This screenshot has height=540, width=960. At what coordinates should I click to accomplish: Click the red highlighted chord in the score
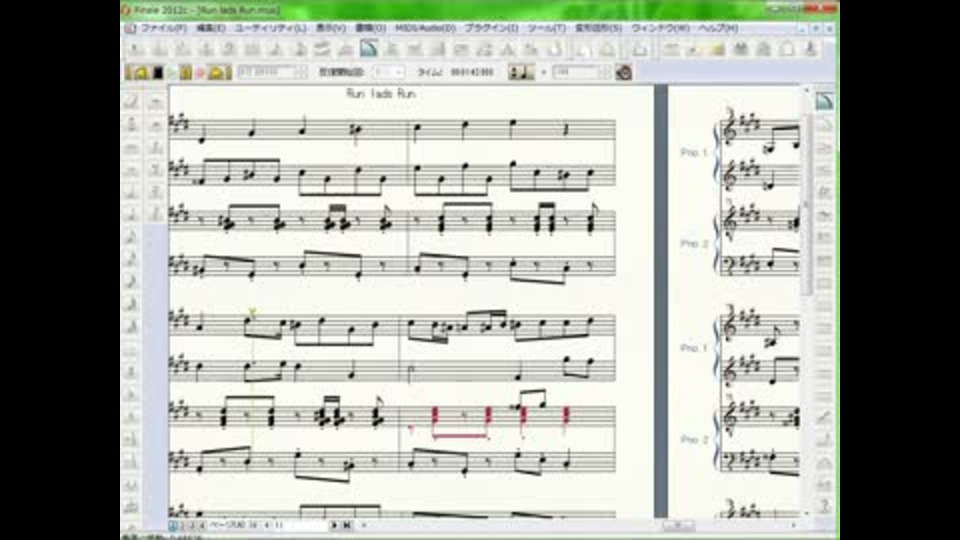(435, 416)
